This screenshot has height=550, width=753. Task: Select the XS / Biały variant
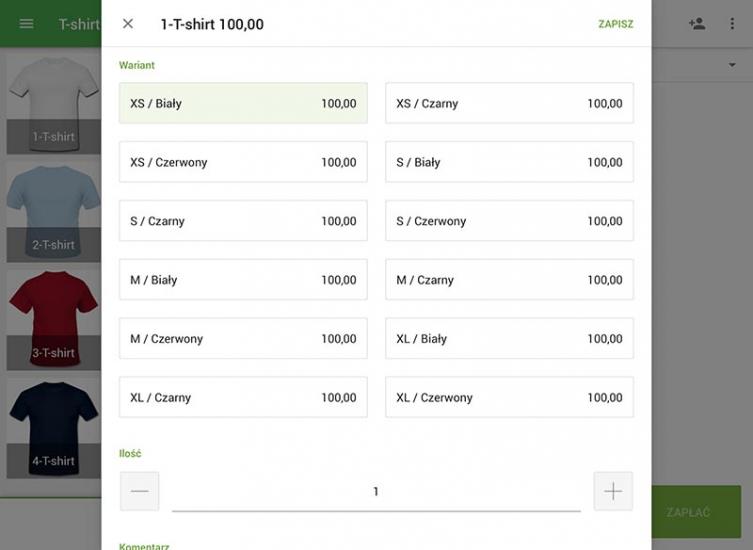click(243, 104)
